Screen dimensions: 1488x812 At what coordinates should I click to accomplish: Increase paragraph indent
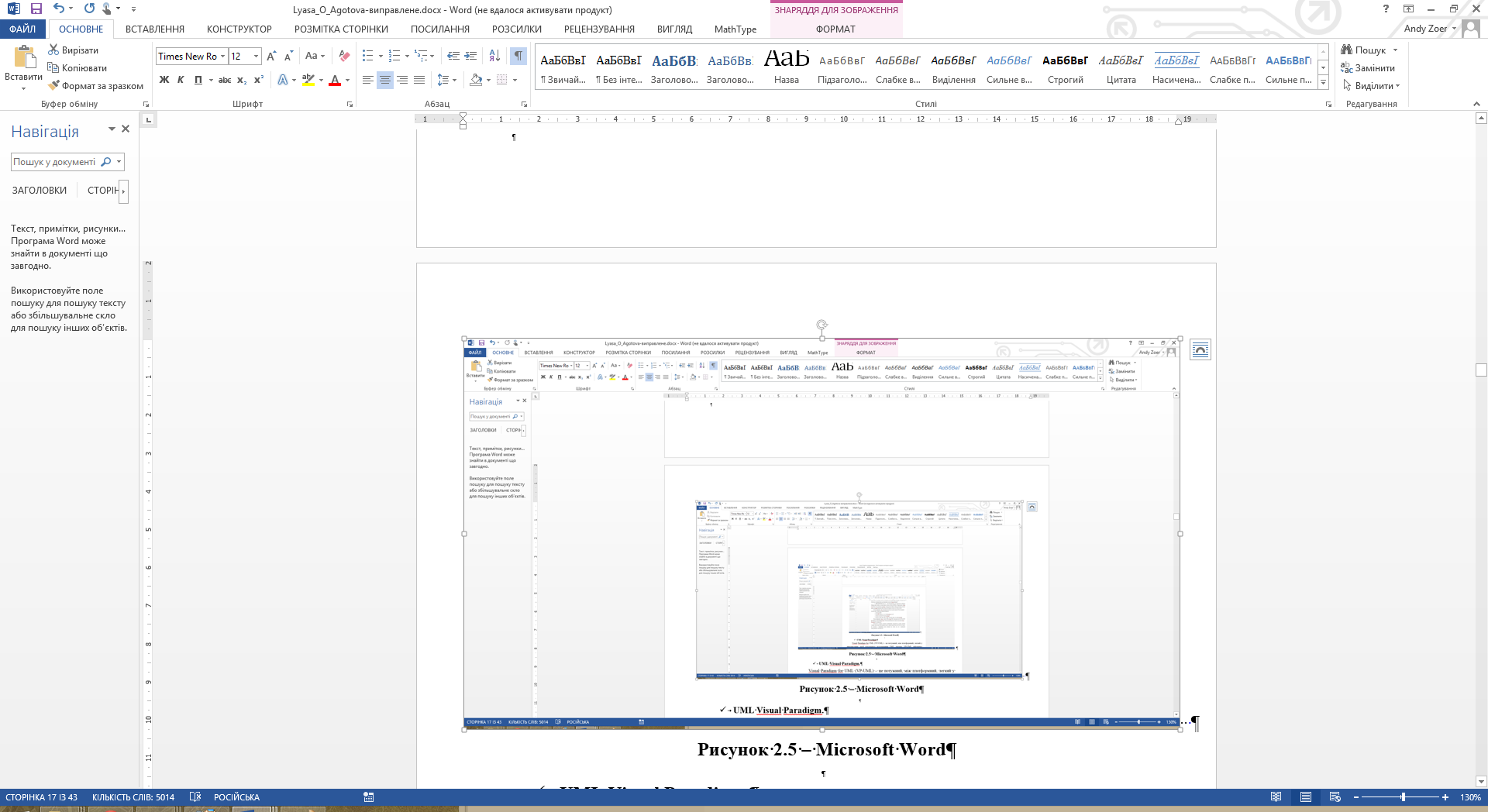[x=471, y=56]
